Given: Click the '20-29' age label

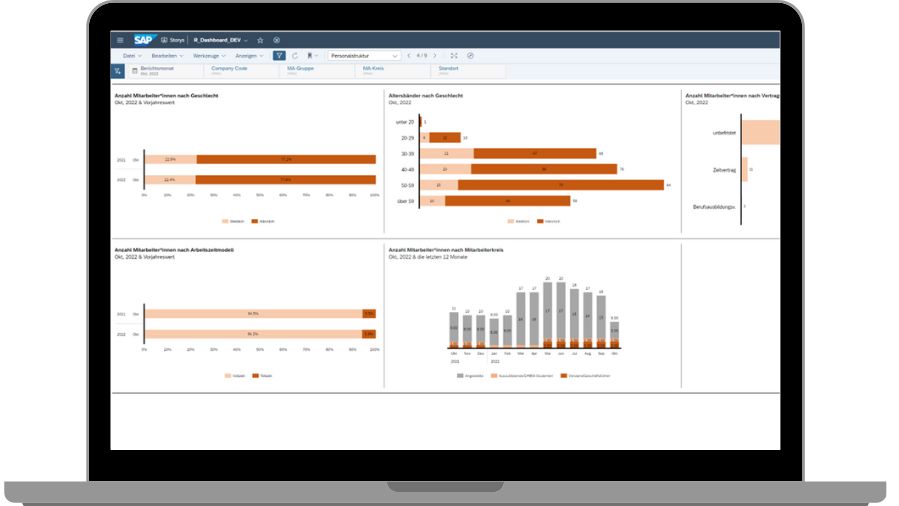Looking at the screenshot, I should 407,138.
